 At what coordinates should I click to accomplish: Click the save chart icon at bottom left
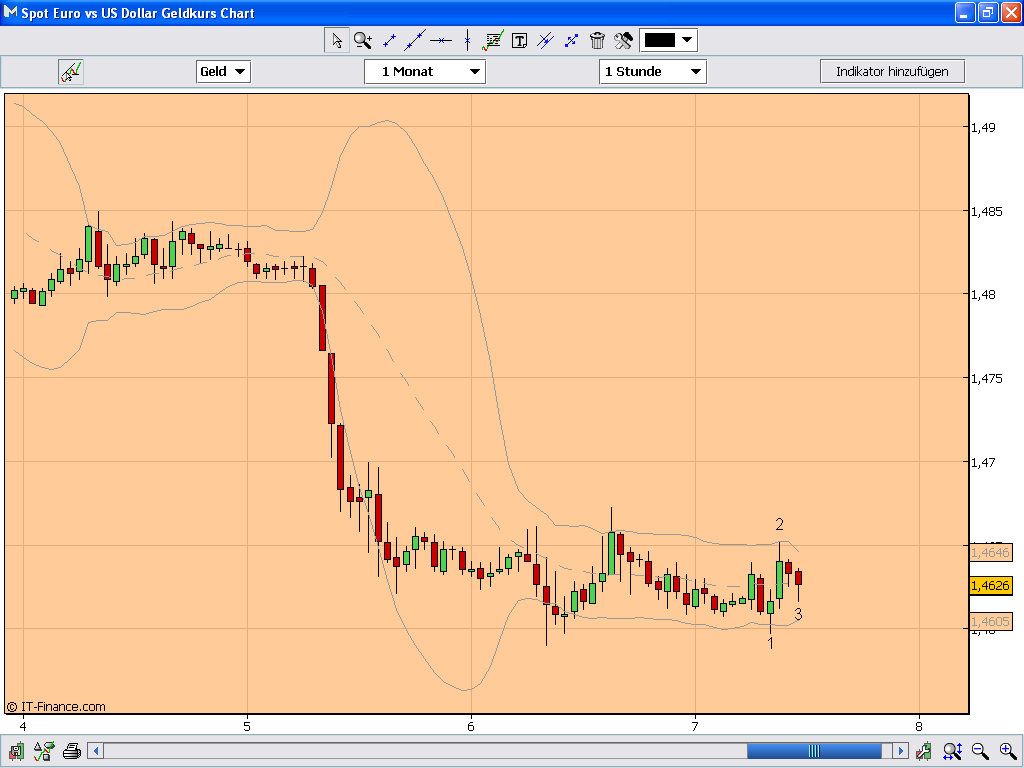(x=16, y=751)
